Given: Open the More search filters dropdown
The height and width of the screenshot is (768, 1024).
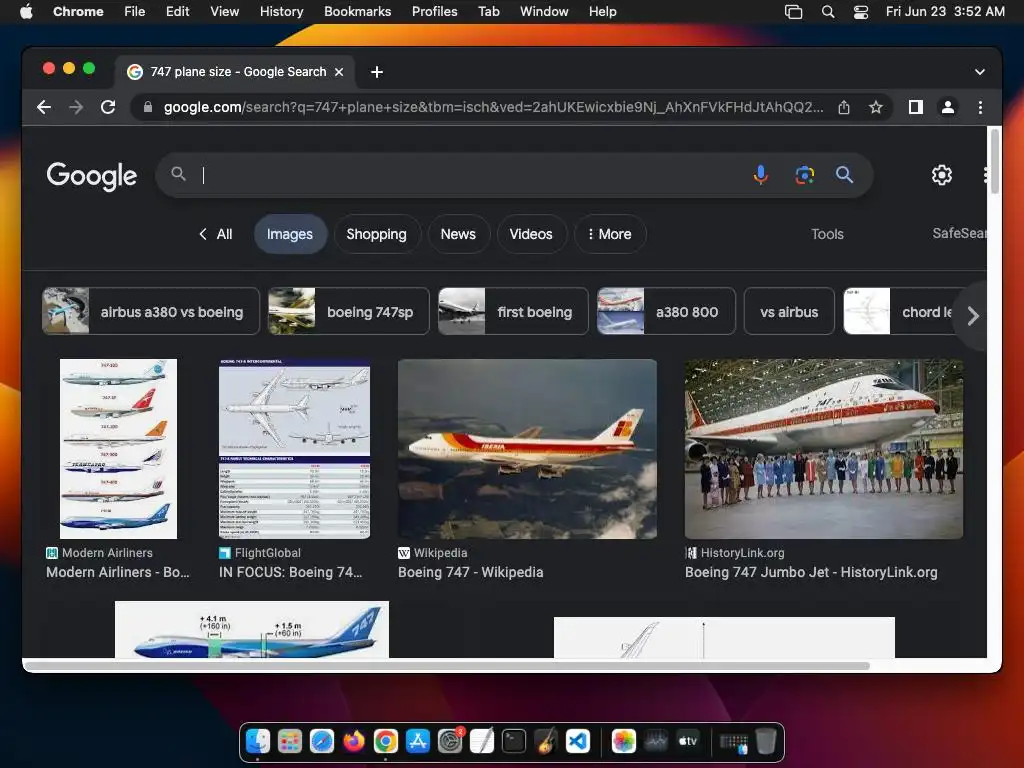Looking at the screenshot, I should [610, 234].
